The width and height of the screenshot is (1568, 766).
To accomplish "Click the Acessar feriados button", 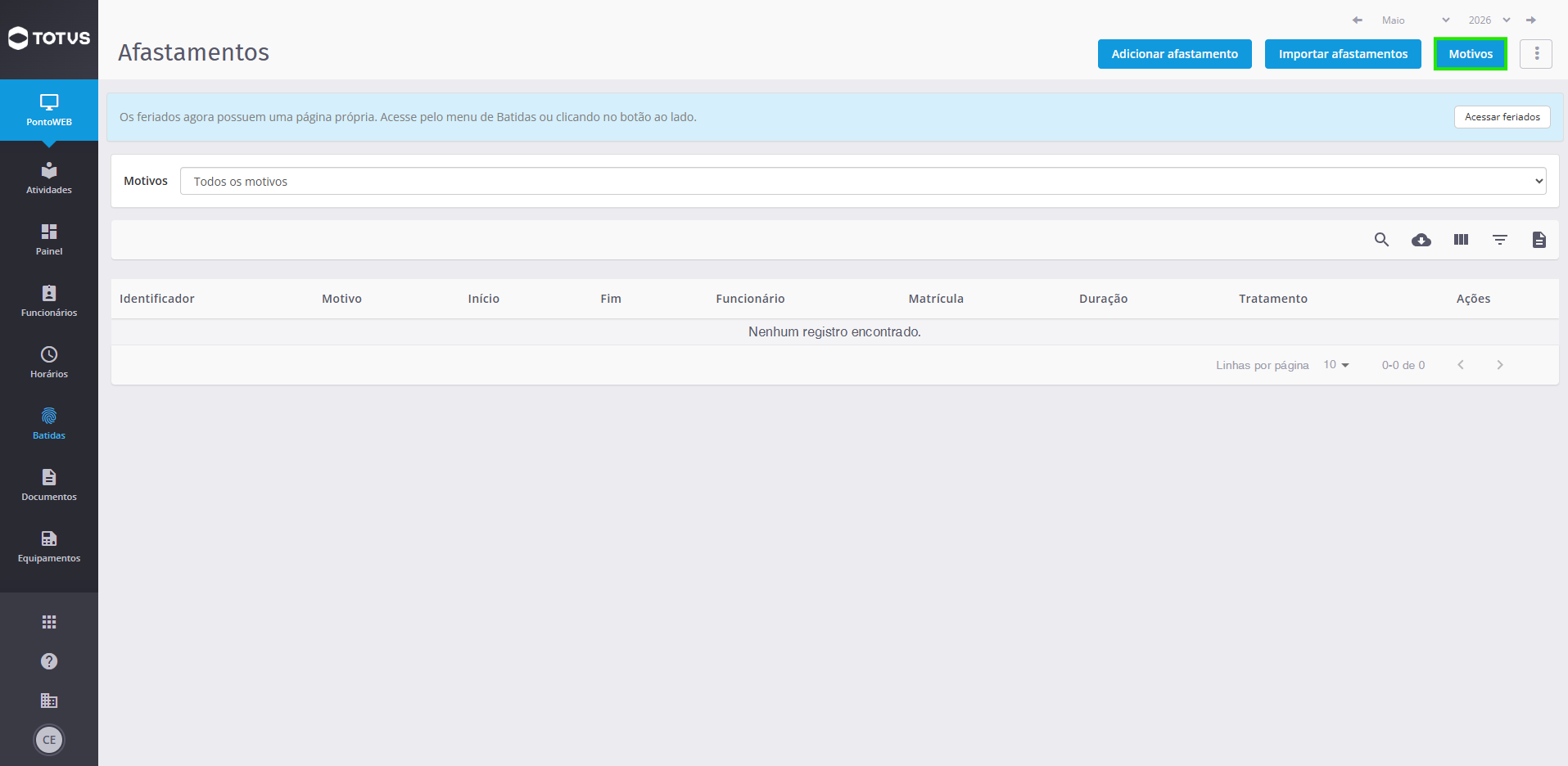I will tap(1502, 117).
